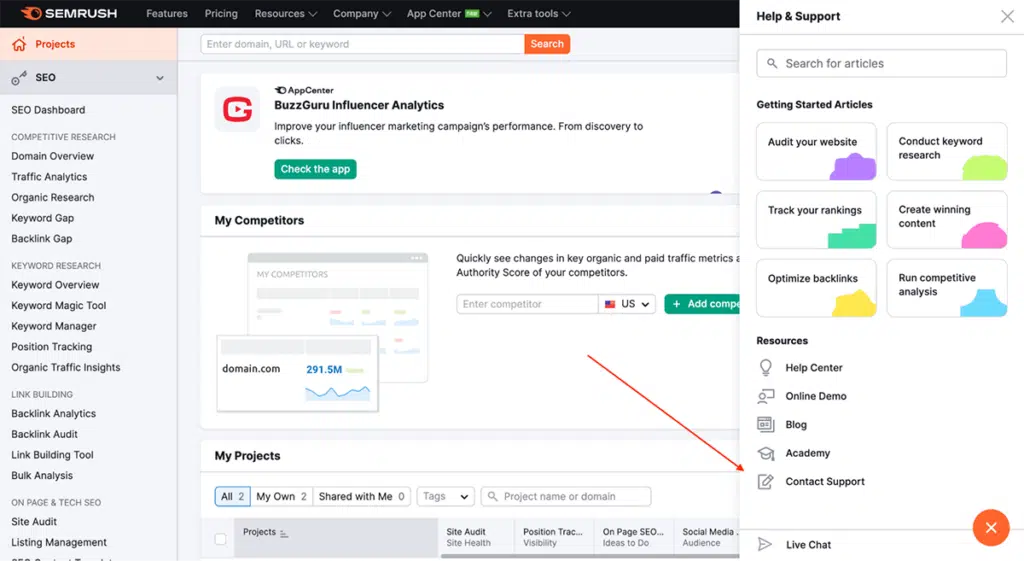Open Listing Management in sidebar
1024x561 pixels.
click(x=59, y=543)
